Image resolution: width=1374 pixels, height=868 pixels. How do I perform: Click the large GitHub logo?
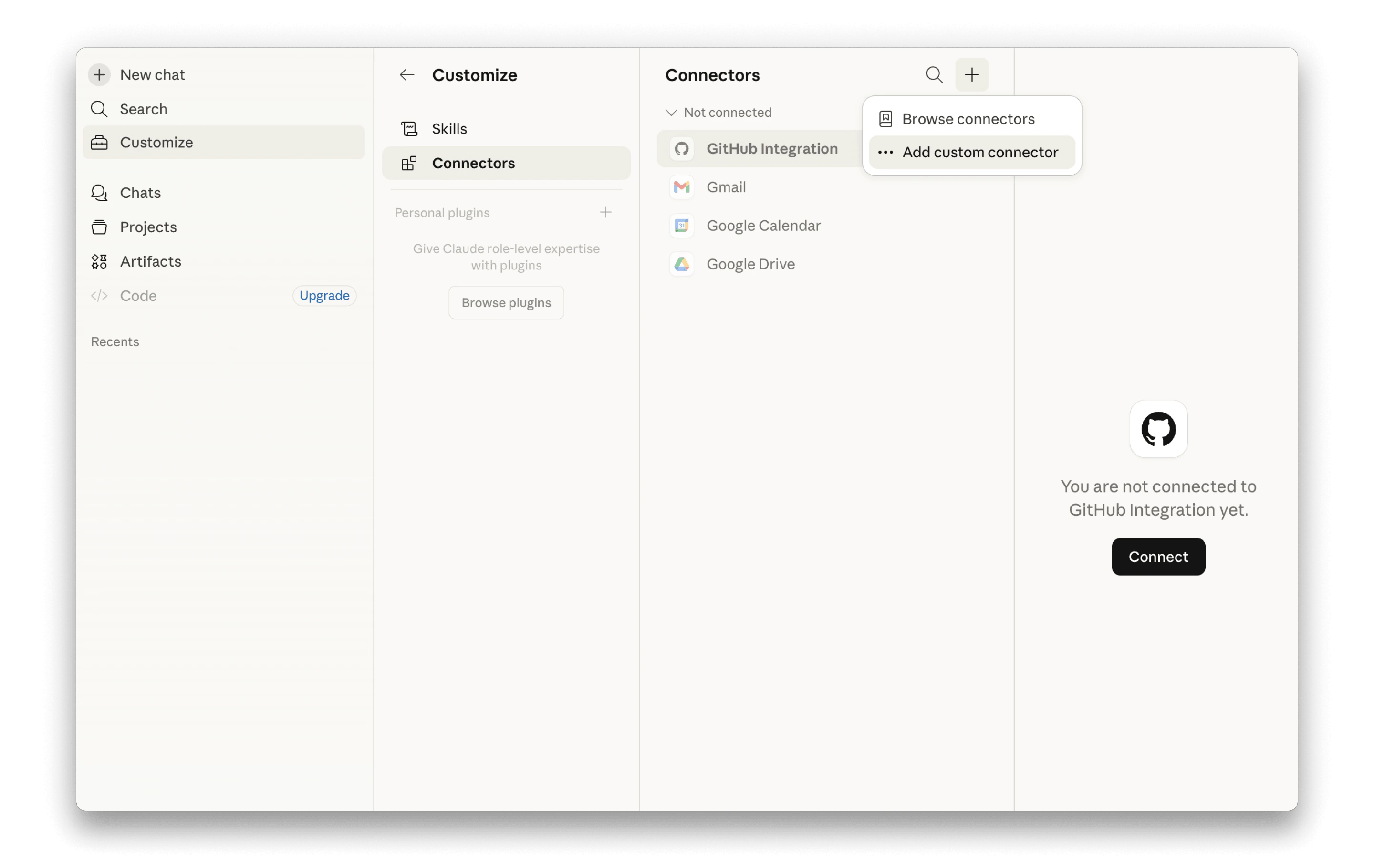click(1158, 429)
